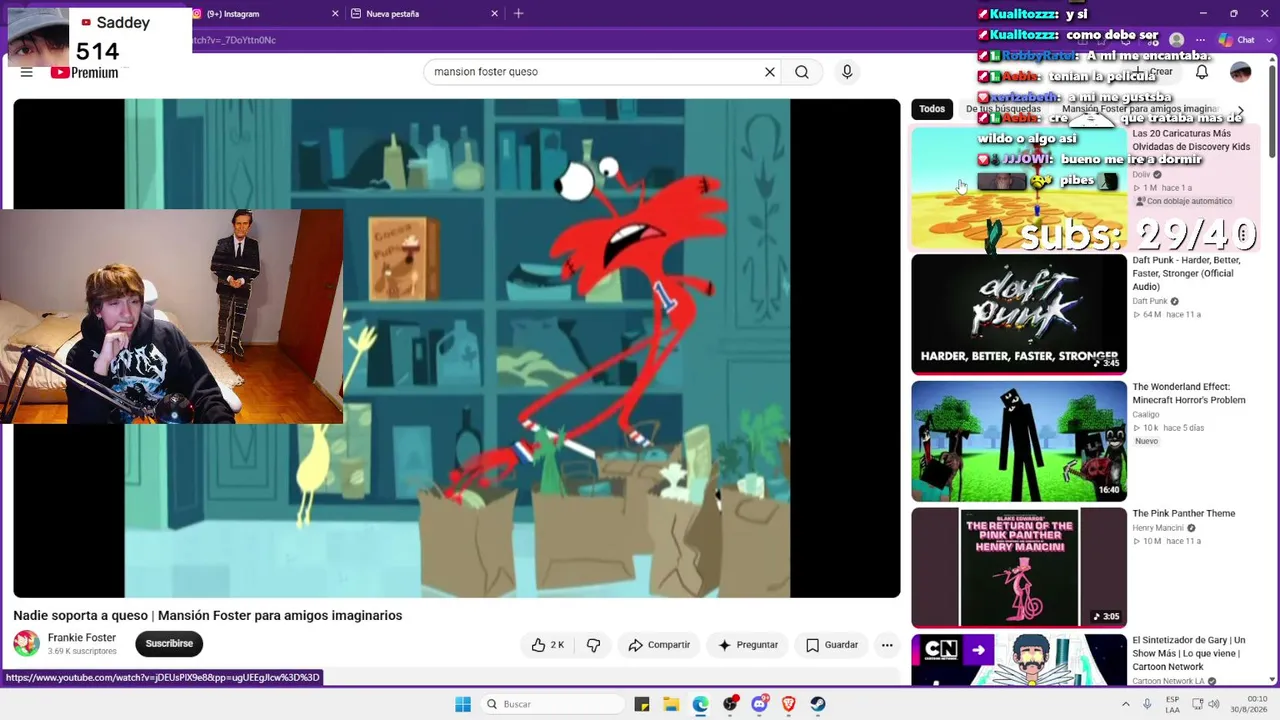1280x720 pixels.
Task: Open YouTube notifications bell
Action: (x=1202, y=72)
